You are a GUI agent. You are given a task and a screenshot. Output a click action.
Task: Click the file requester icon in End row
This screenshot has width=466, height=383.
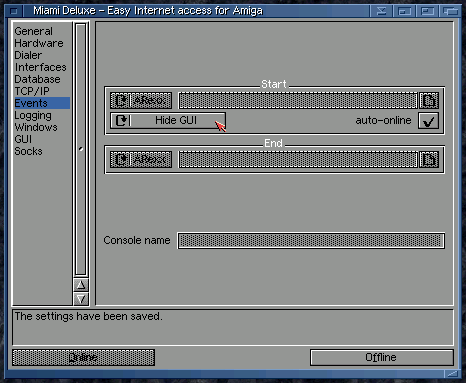tap(429, 160)
